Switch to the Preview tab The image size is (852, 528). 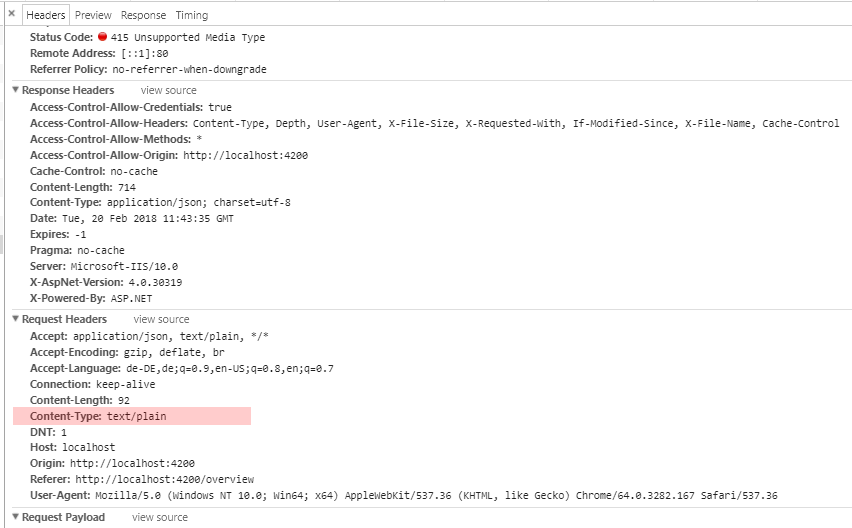93,16
